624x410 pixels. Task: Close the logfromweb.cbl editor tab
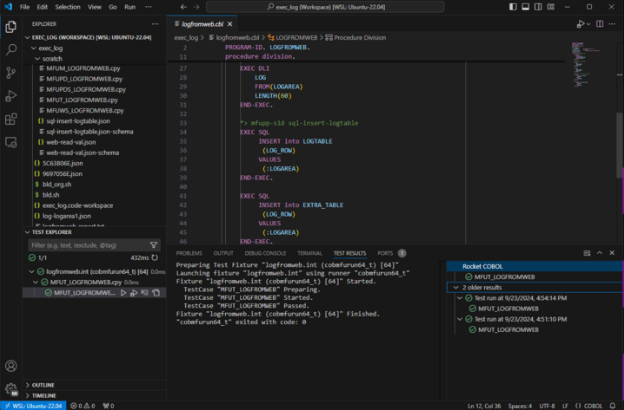click(230, 24)
